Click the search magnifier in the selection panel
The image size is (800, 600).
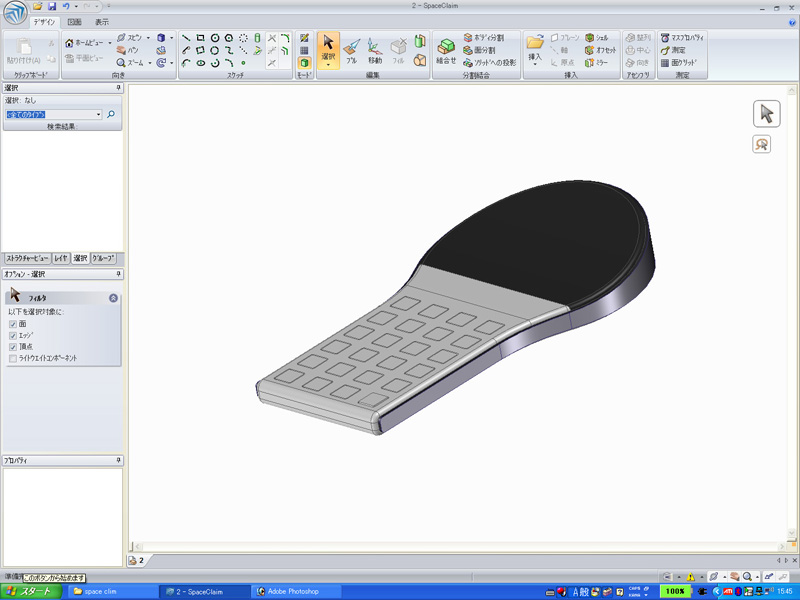click(111, 115)
